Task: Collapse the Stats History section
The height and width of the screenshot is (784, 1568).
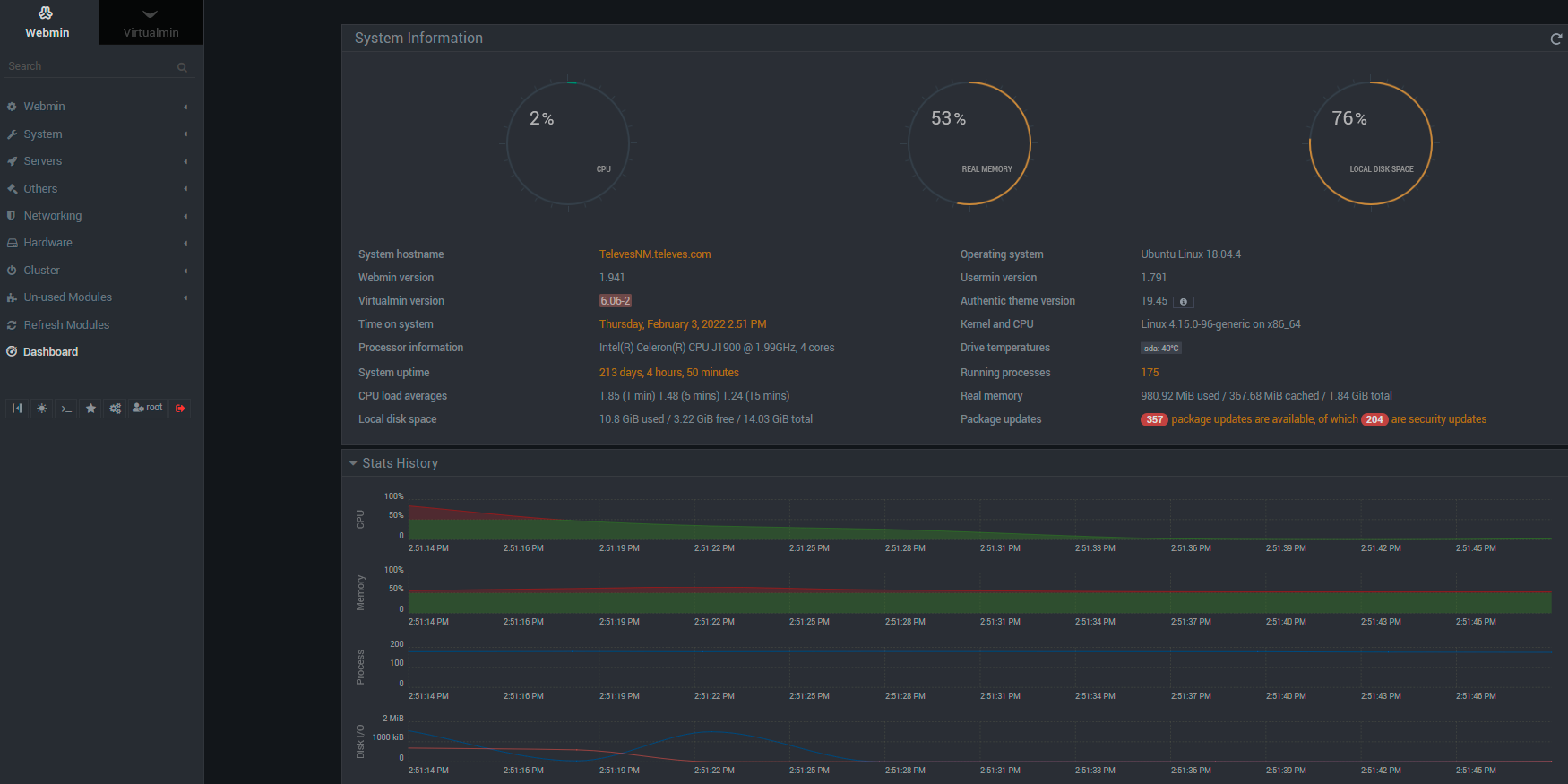Action: 353,463
